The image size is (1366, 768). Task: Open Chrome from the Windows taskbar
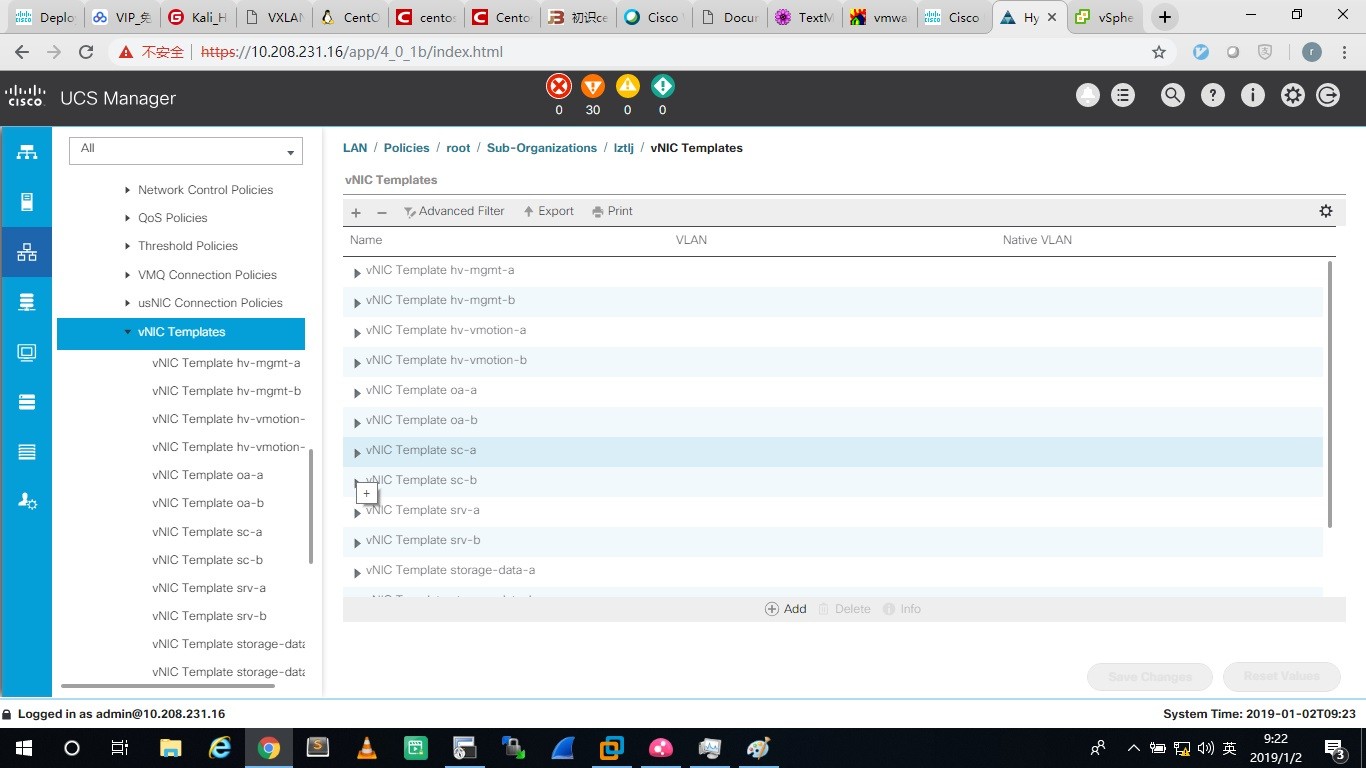[x=268, y=748]
